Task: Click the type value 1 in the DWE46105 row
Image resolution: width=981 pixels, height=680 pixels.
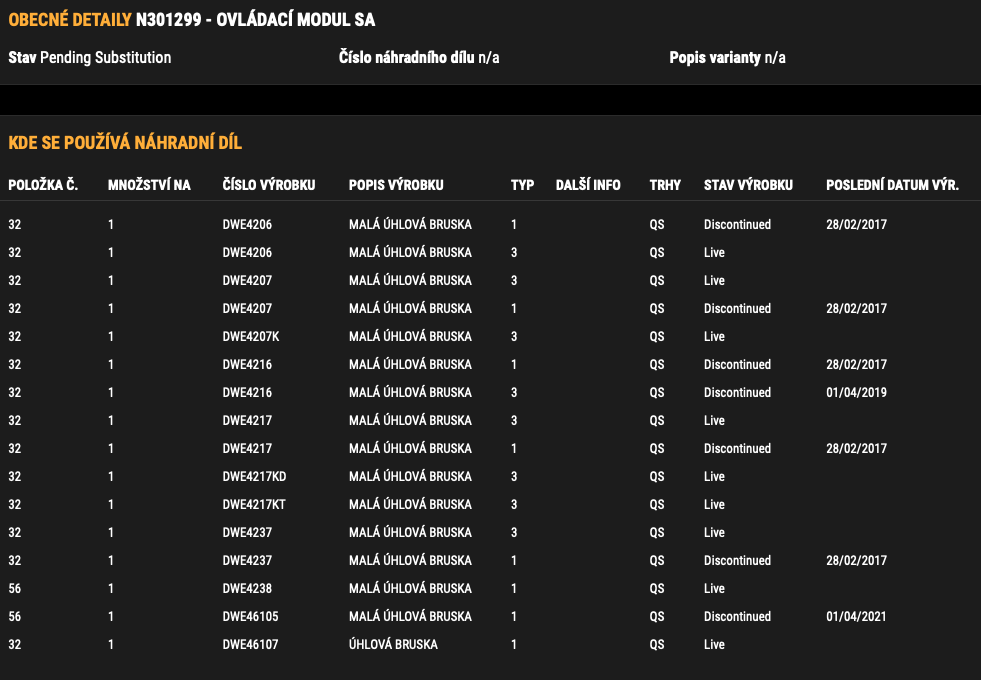Action: (x=514, y=617)
